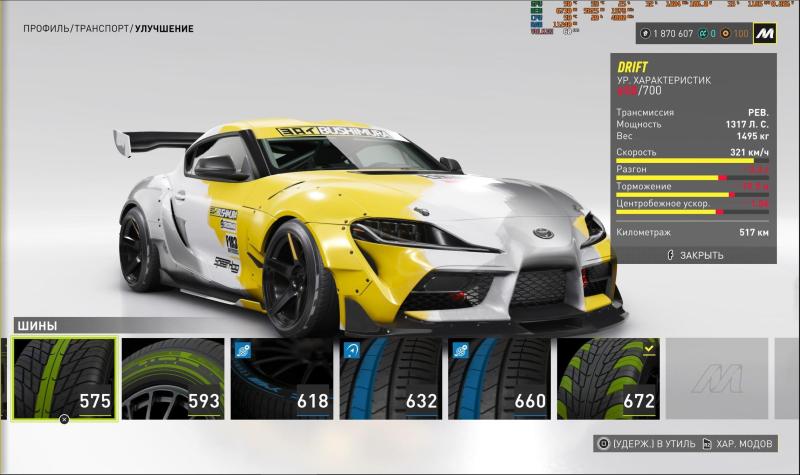Viewport: 800px width, 475px height.
Task: Click the 1 870 607 bucks balance icon
Action: point(646,34)
